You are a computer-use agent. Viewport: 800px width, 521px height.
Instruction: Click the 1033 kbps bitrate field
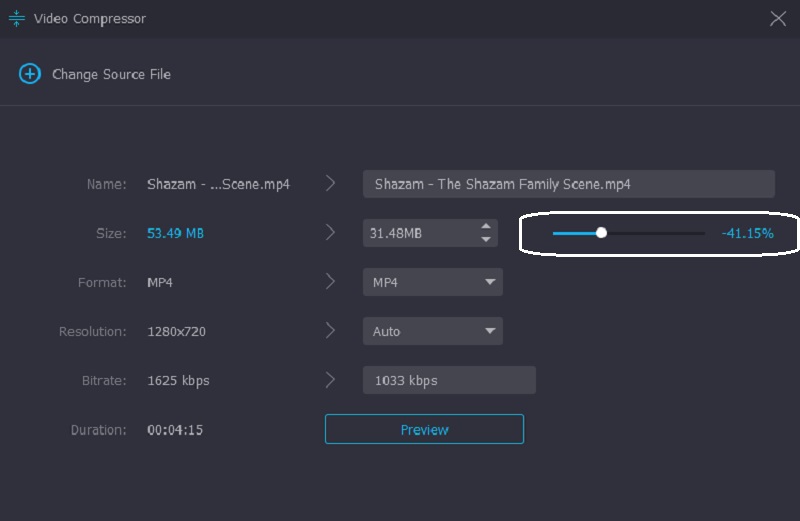(x=449, y=380)
